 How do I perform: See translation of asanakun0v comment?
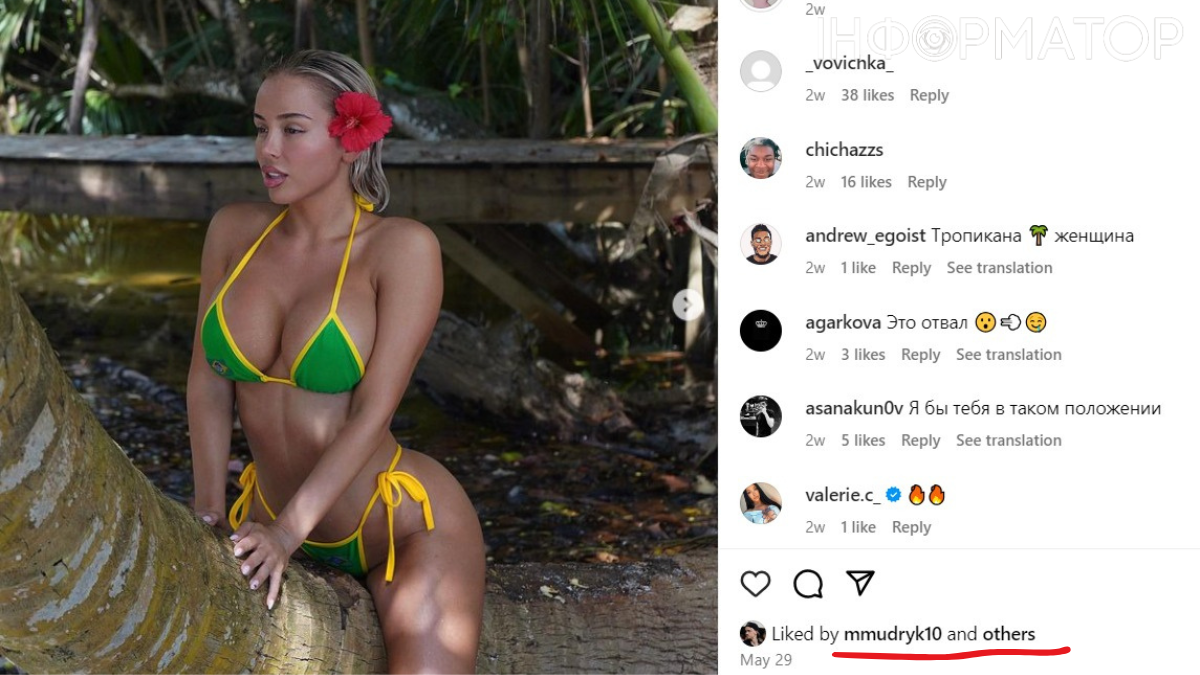click(x=1008, y=440)
